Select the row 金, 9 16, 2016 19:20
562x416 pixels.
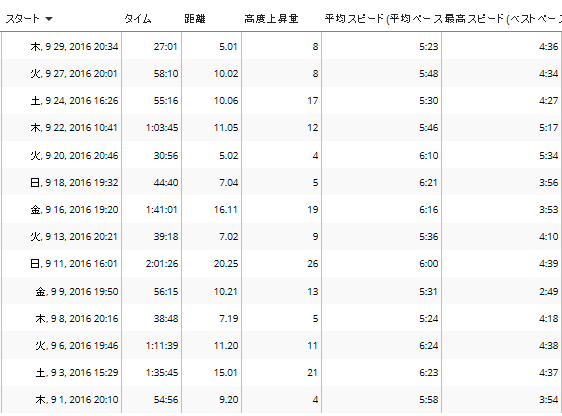coord(281,210)
